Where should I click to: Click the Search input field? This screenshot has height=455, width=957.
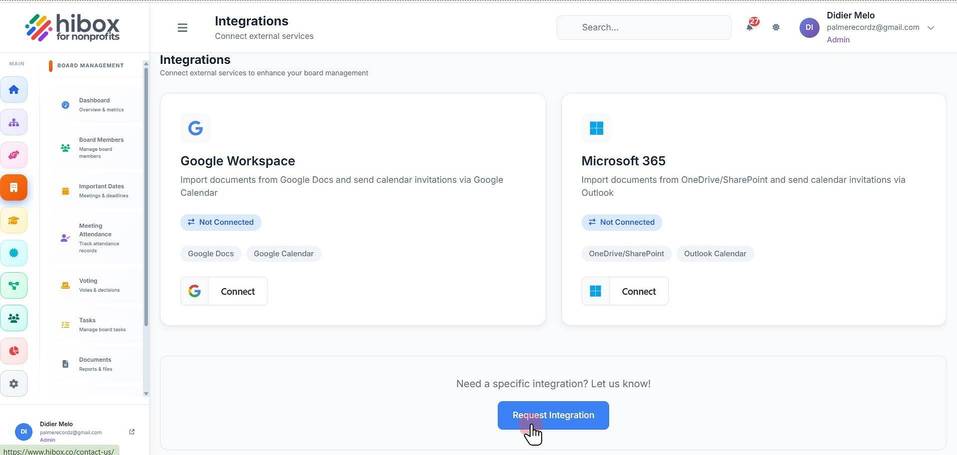coord(644,27)
